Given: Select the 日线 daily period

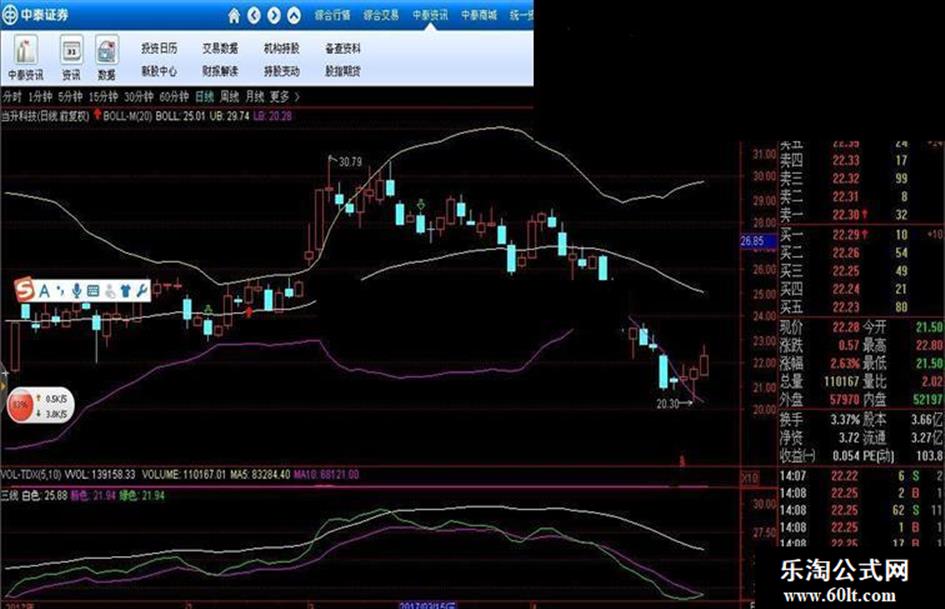Looking at the screenshot, I should (x=205, y=96).
